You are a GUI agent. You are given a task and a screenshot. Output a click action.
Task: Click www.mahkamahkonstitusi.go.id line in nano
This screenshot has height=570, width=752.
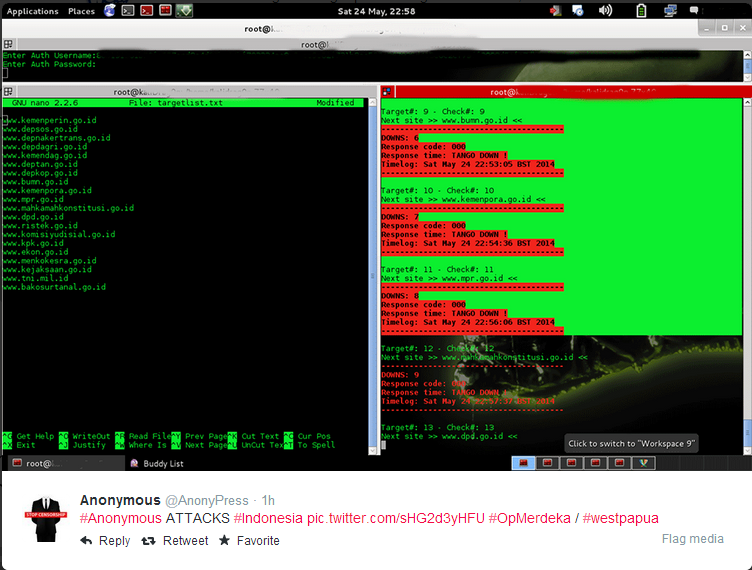69,208
